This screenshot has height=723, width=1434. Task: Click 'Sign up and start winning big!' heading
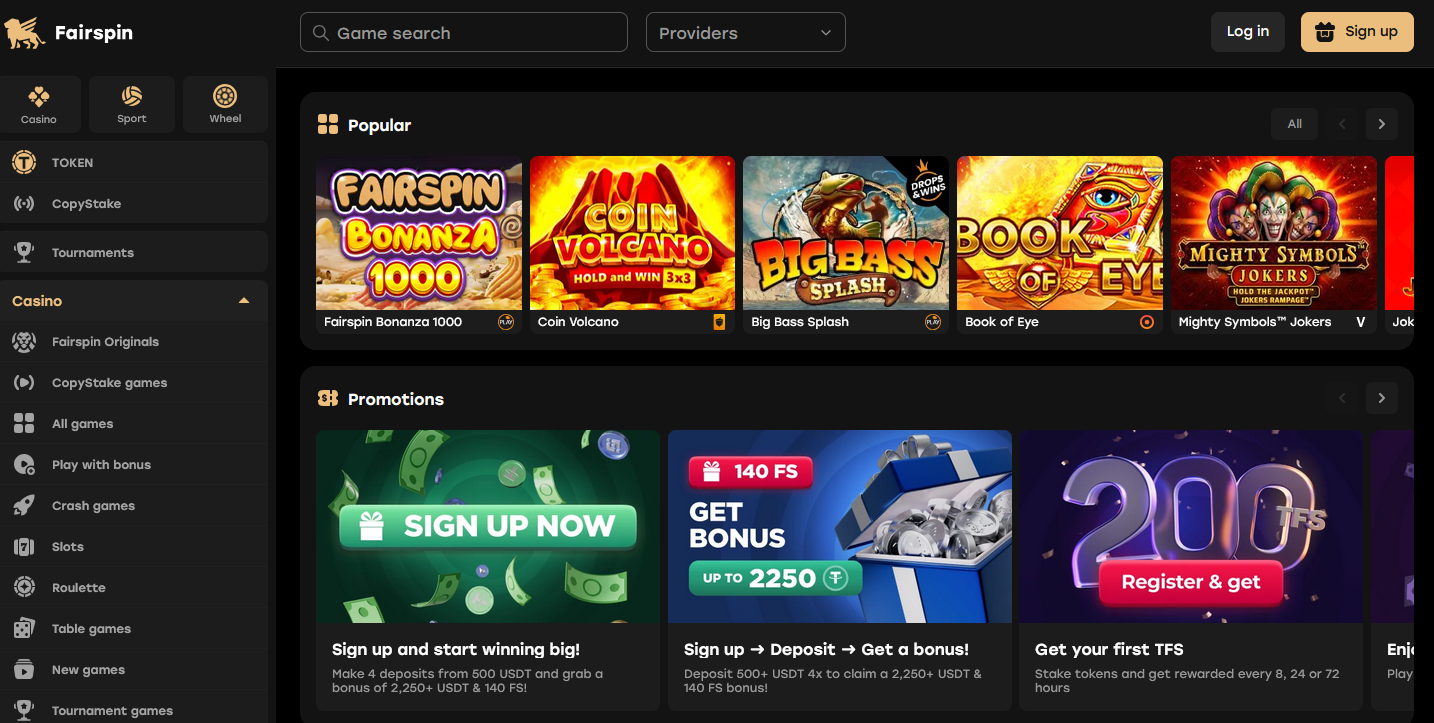click(456, 649)
